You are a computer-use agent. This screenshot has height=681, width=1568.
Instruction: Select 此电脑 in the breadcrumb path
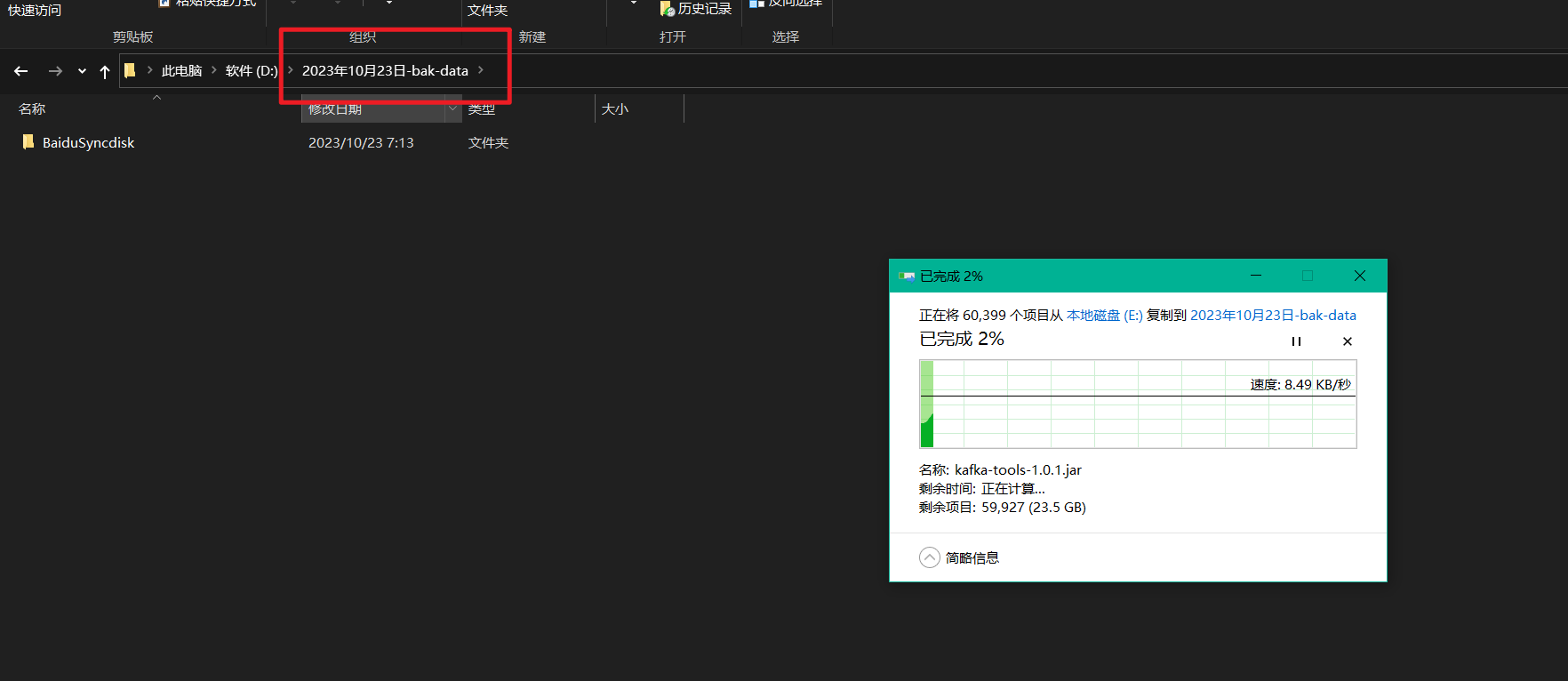click(x=182, y=70)
